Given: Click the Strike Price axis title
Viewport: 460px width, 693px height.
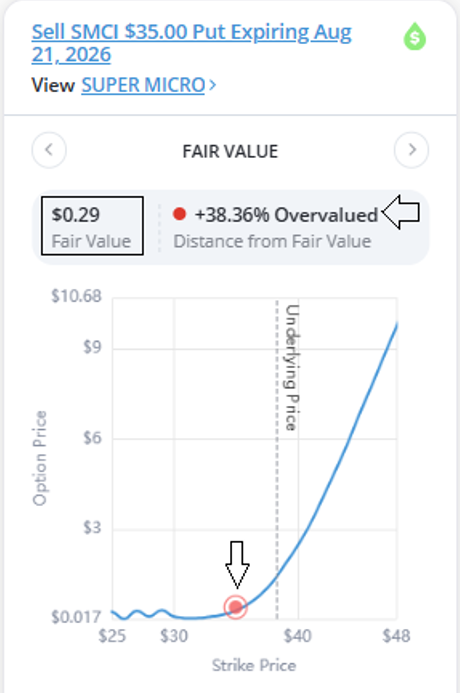Looking at the screenshot, I should click(x=254, y=665).
